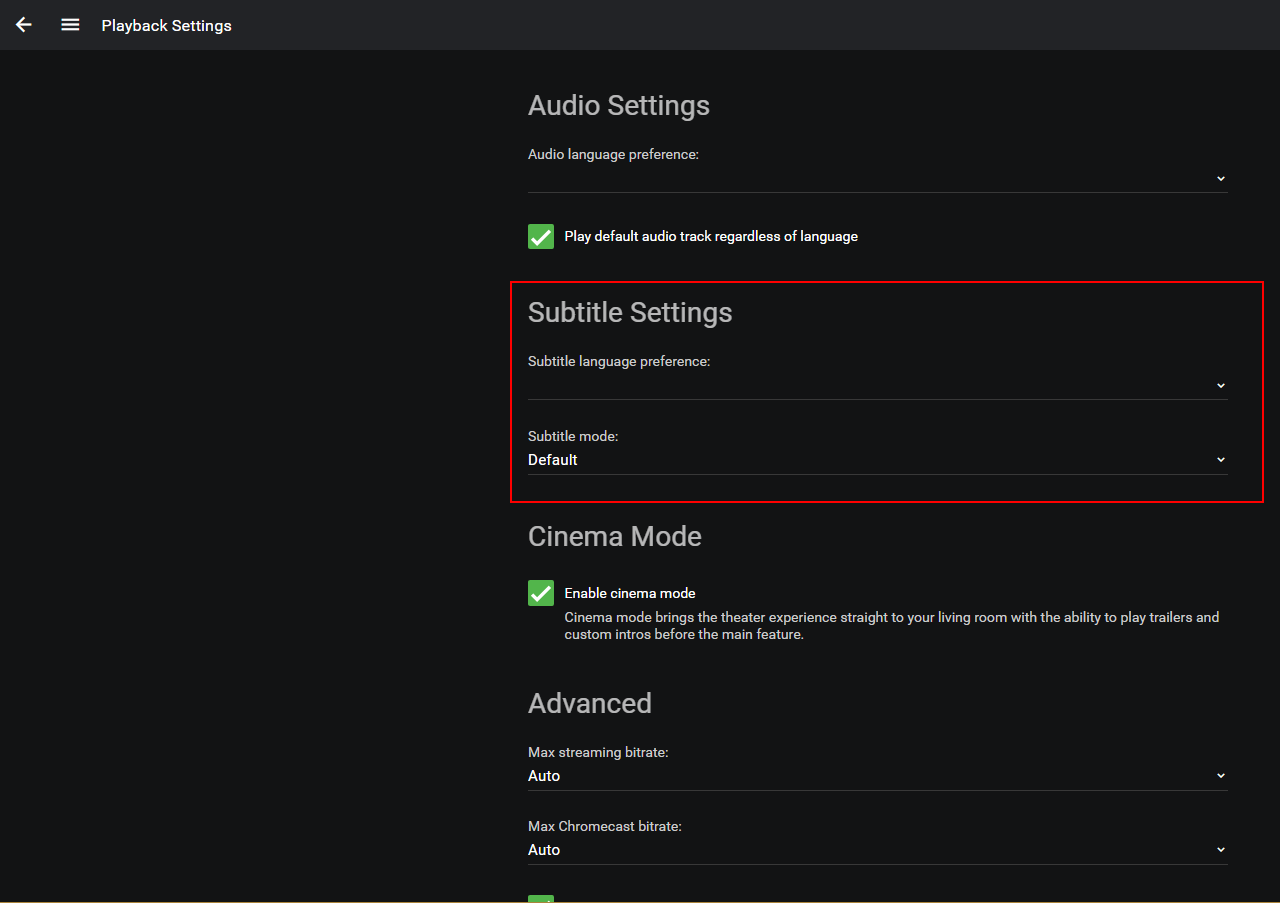Click the chevron on Max Chromecast bitrate
Viewport: 1280px width, 903px height.
pyautogui.click(x=1220, y=849)
